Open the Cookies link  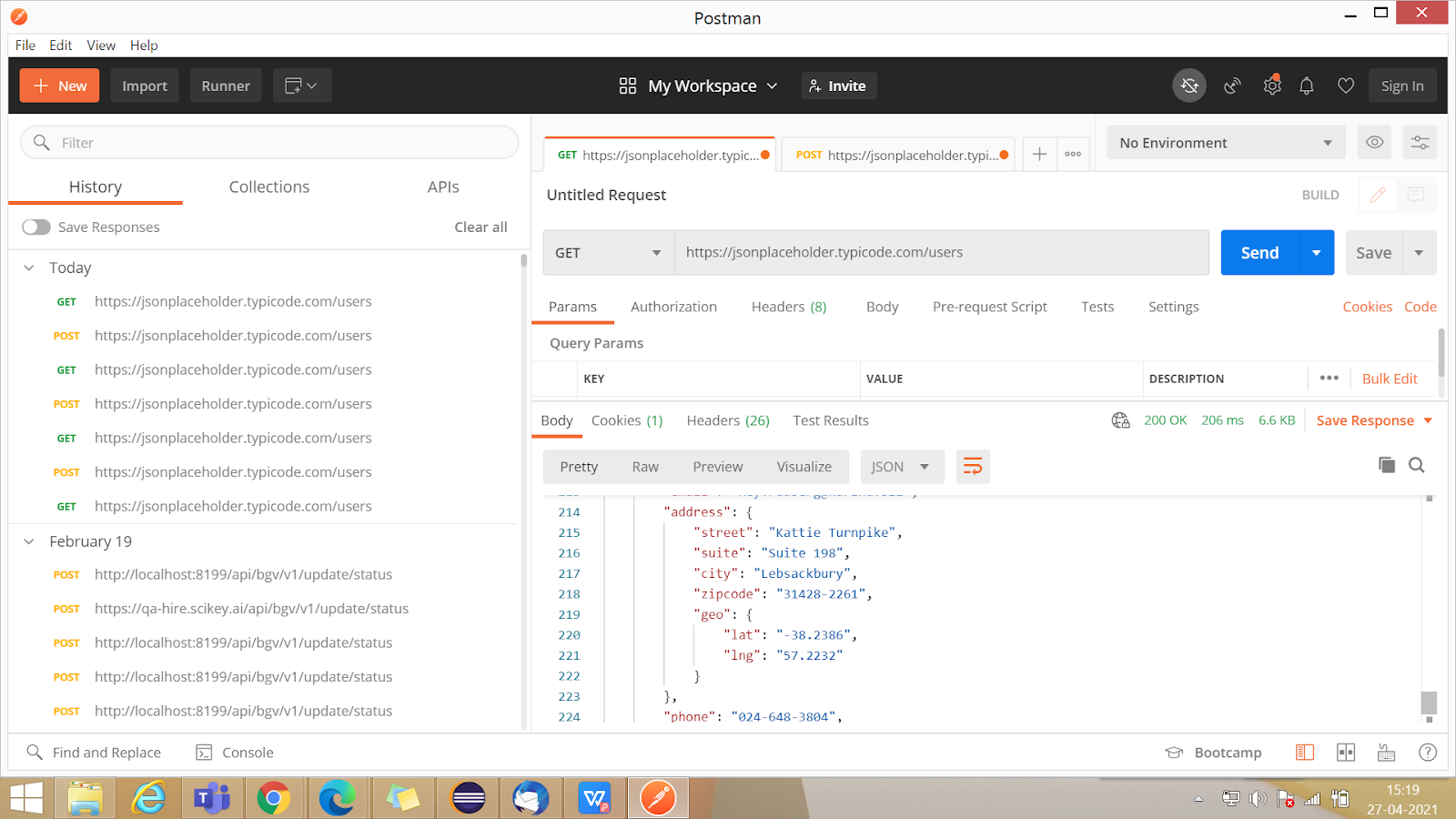1367,307
